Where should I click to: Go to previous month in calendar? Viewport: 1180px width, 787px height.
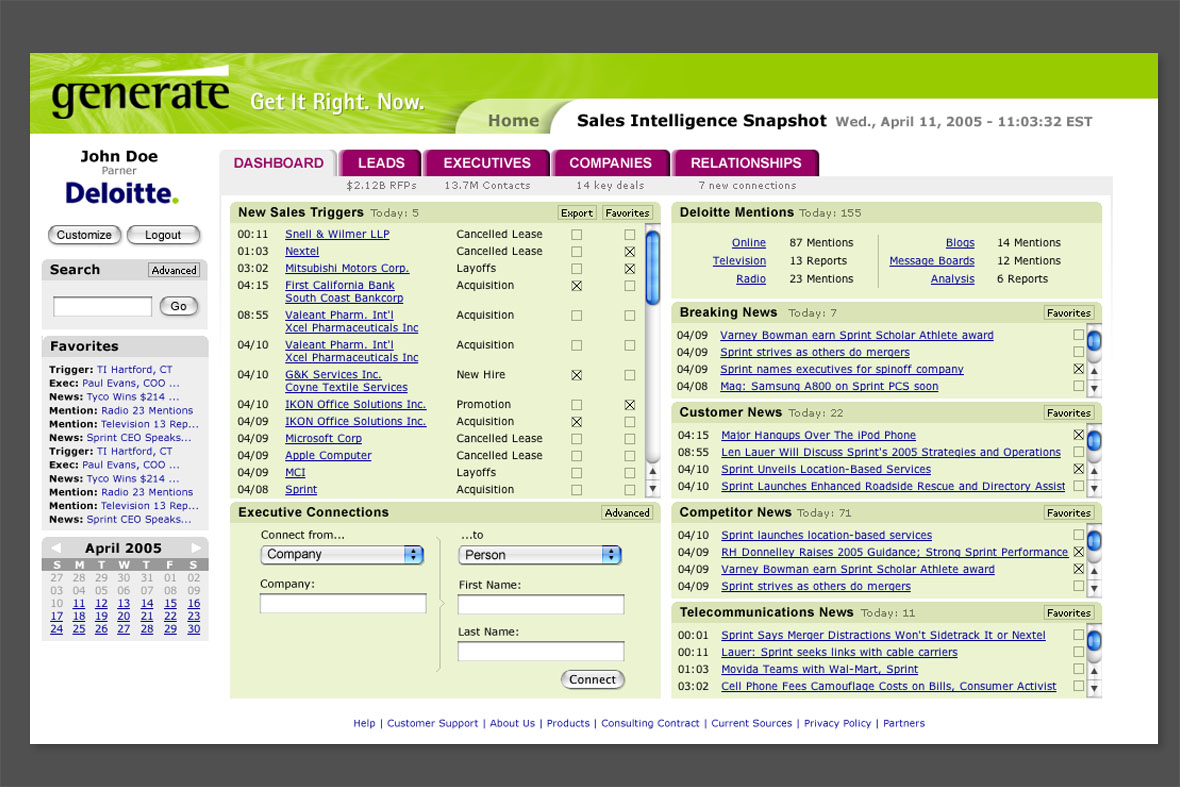(x=55, y=548)
